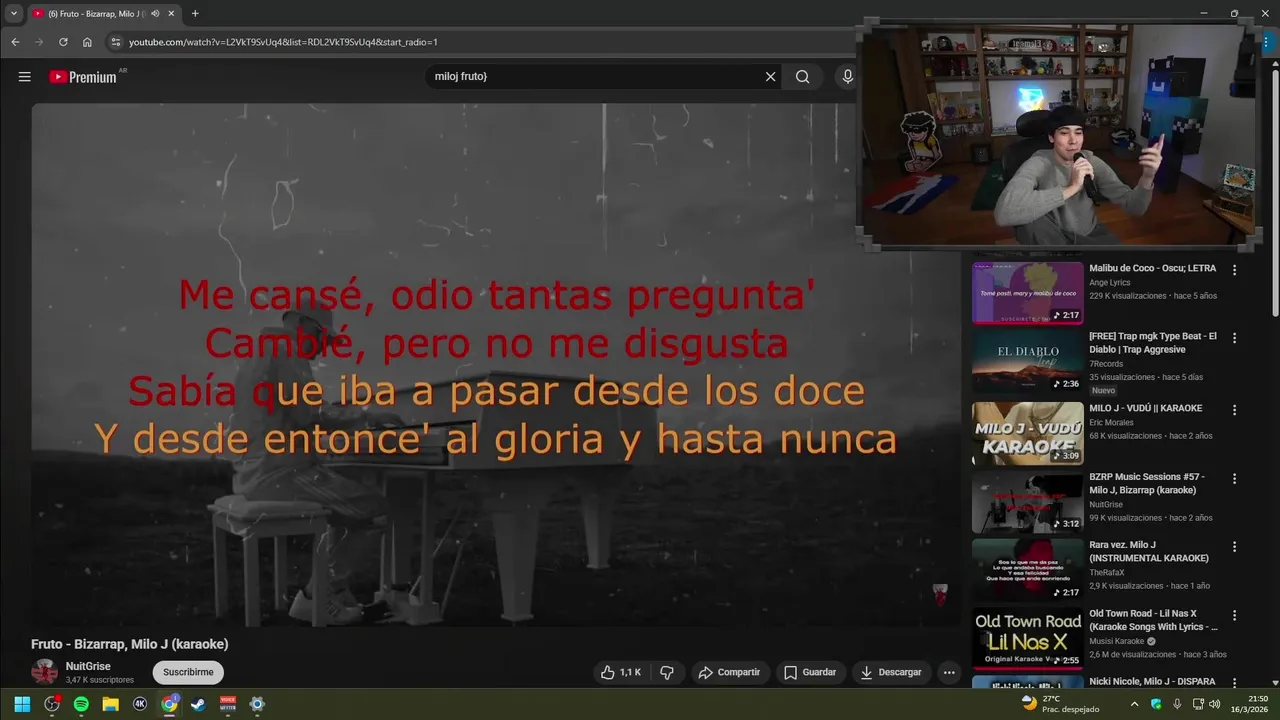Open Old Town Road karaoke thumbnail
Screen dimensions: 1280x720
coord(1027,638)
